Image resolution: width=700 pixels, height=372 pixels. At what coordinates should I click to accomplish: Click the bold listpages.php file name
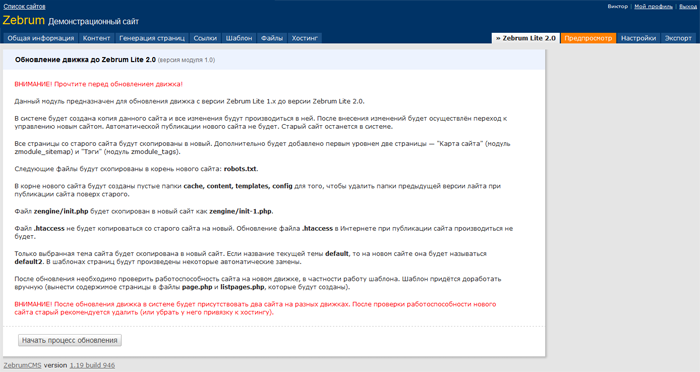click(242, 287)
